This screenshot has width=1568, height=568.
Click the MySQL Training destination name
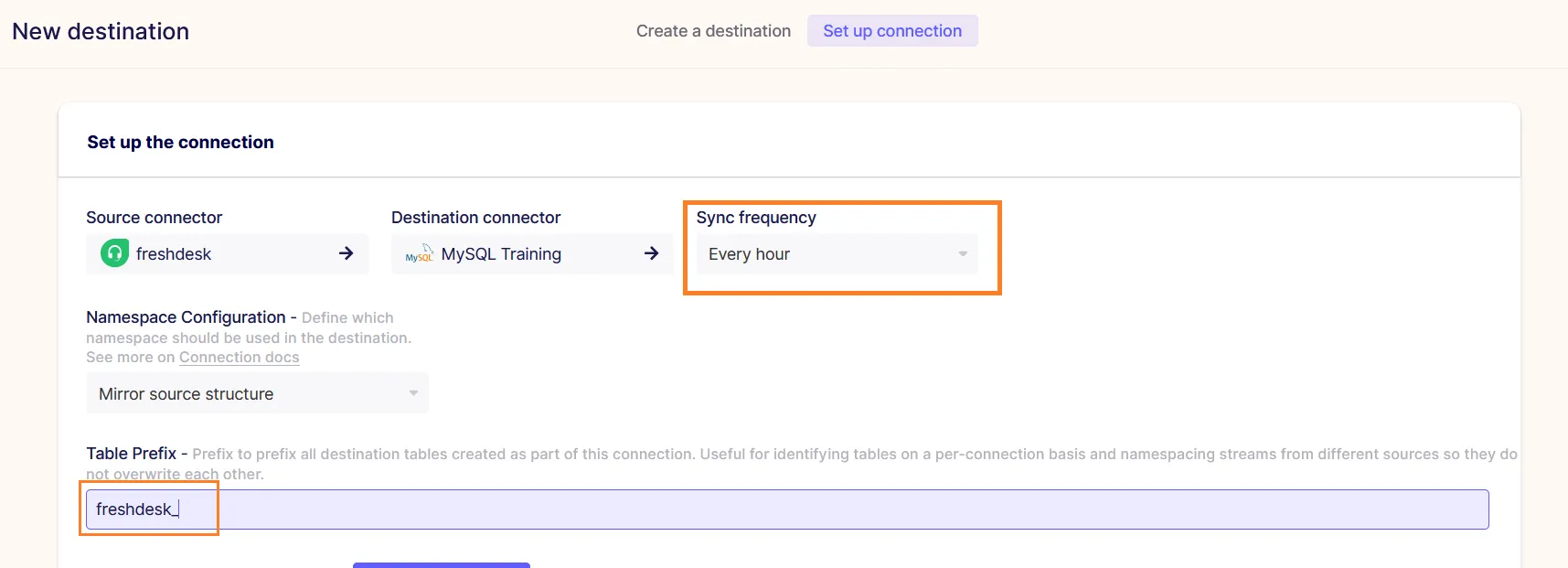(501, 254)
